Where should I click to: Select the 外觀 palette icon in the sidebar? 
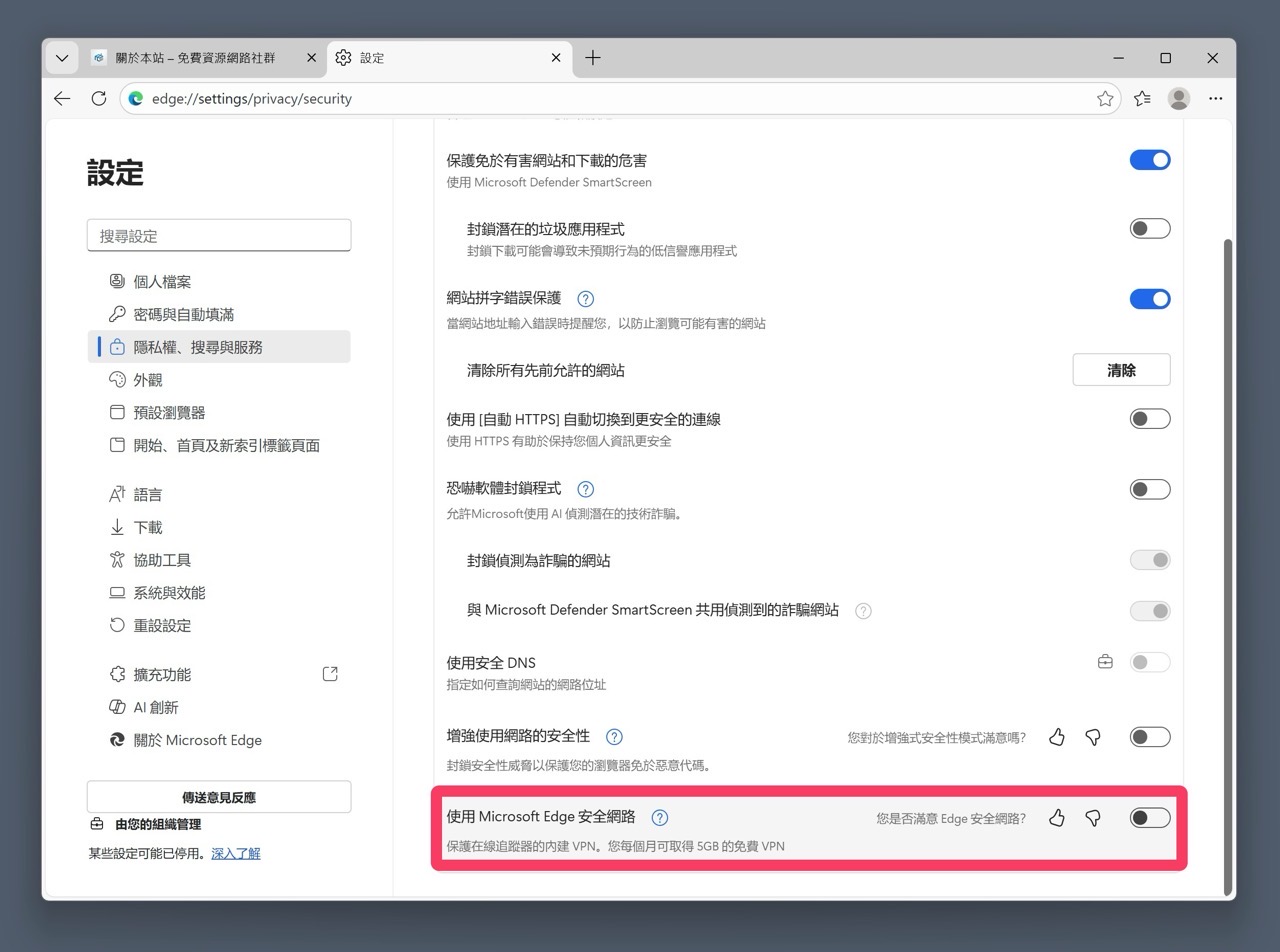[118, 379]
